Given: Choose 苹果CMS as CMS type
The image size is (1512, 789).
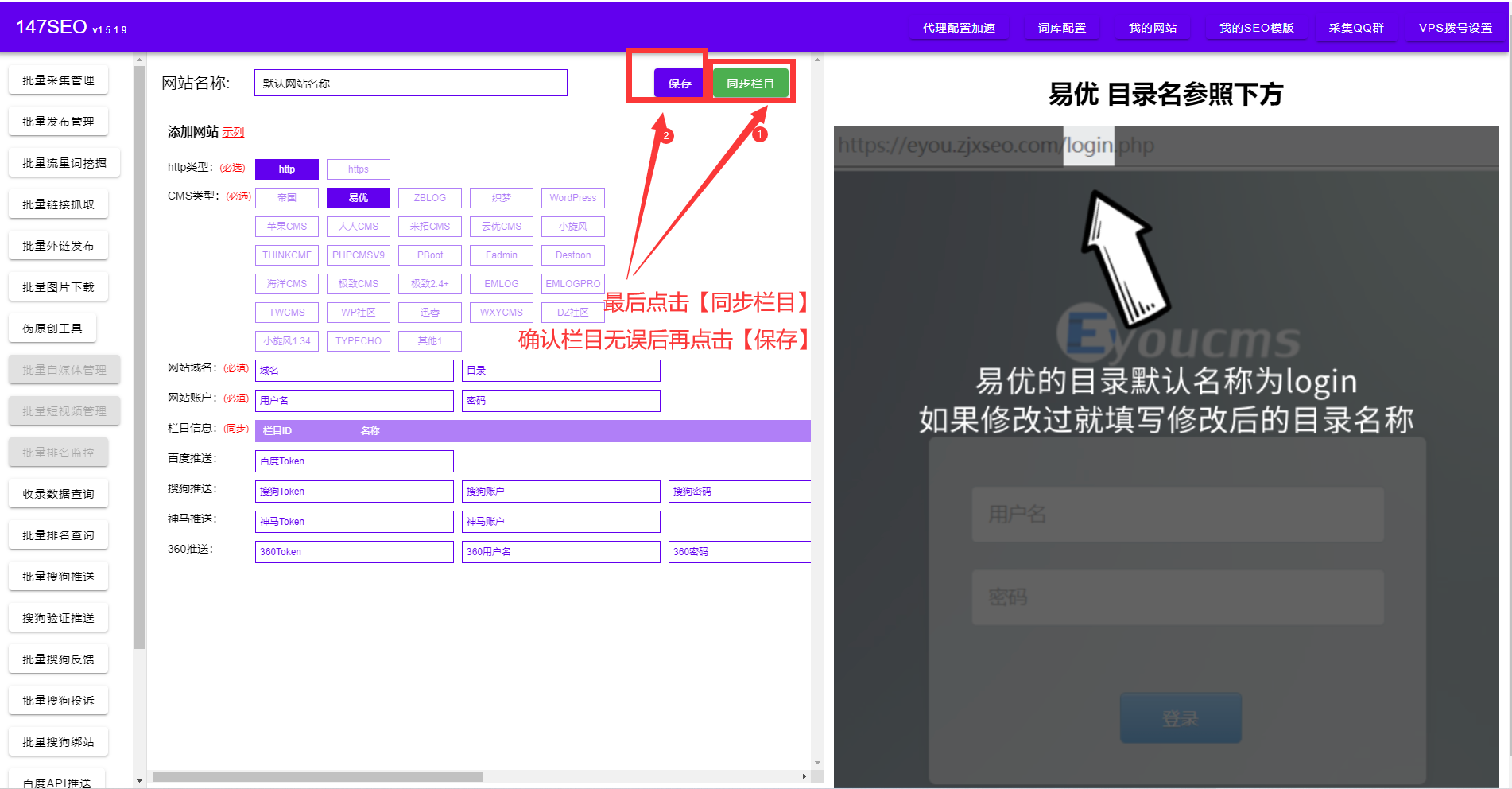Looking at the screenshot, I should pos(287,227).
